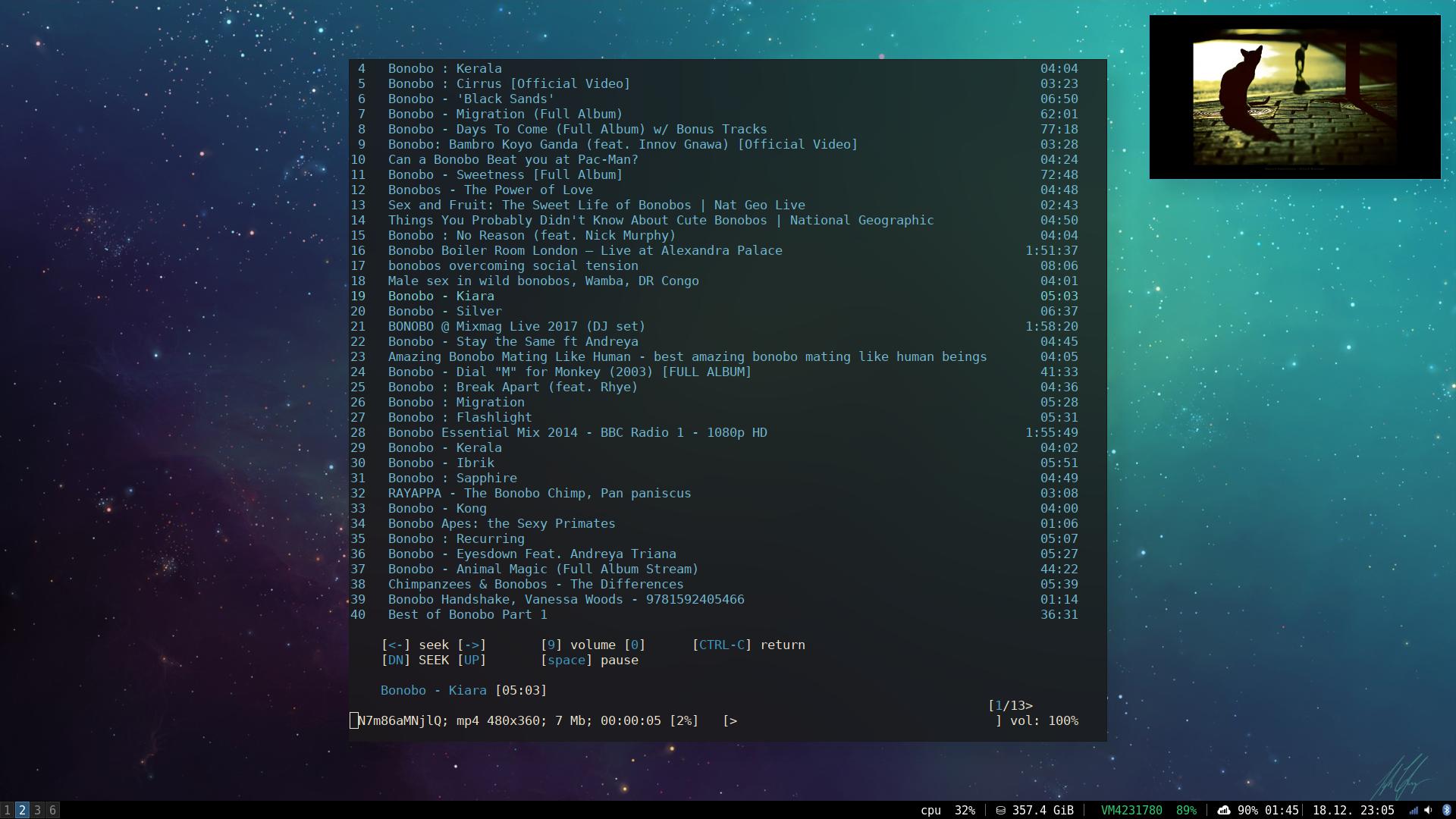1456x819 pixels.
Task: Click the date and time display
Action: pyautogui.click(x=1353, y=810)
